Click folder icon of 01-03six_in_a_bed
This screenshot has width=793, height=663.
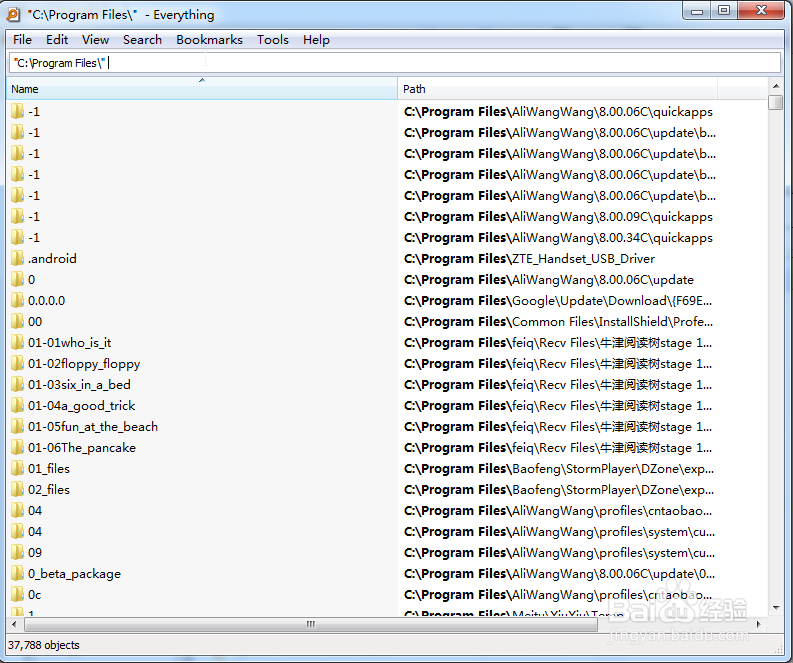tap(17, 384)
